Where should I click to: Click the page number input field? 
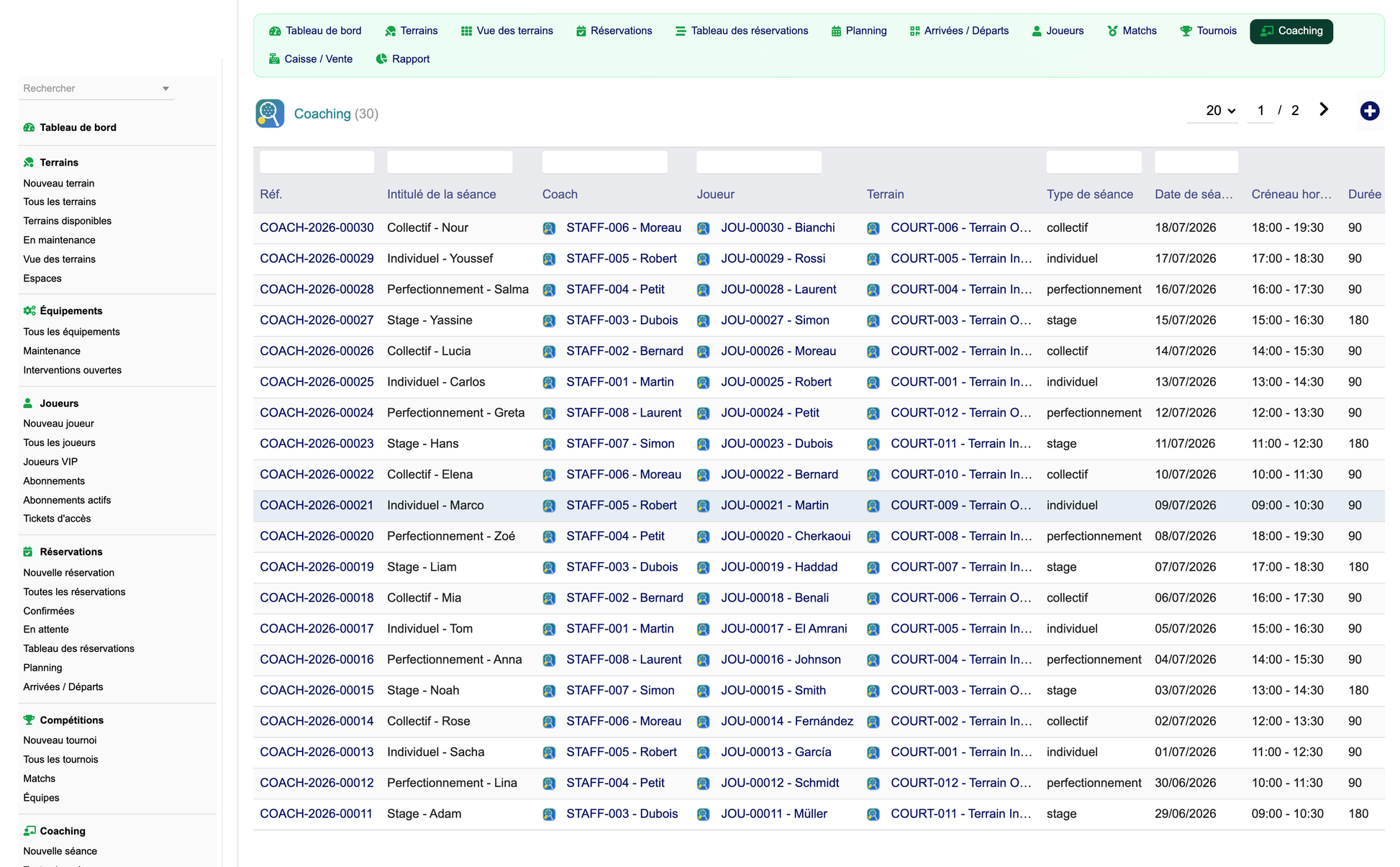[x=1260, y=111]
